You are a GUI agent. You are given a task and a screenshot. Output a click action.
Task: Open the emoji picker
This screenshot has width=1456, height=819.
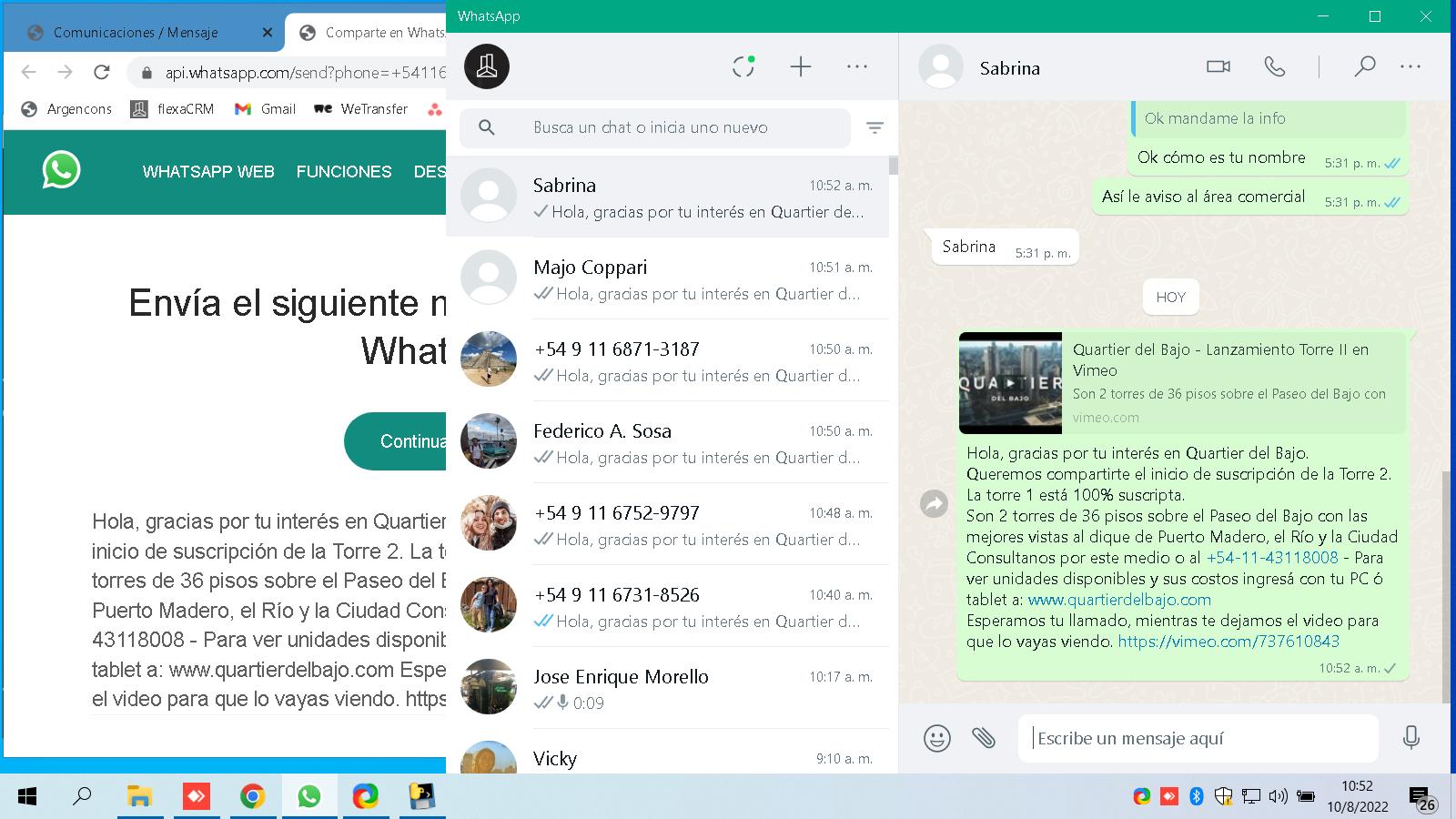tap(936, 737)
